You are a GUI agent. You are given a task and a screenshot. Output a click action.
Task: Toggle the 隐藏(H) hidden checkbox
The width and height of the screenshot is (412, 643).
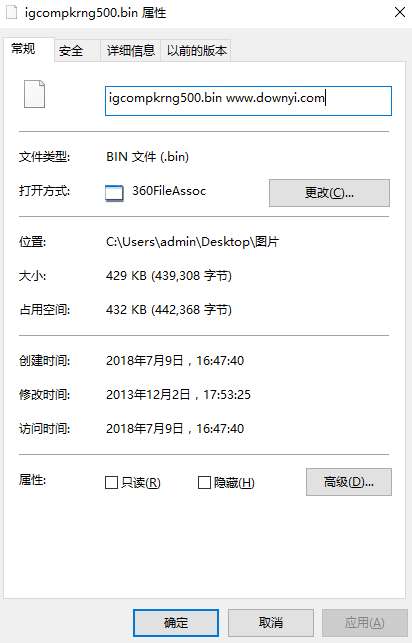pos(204,483)
